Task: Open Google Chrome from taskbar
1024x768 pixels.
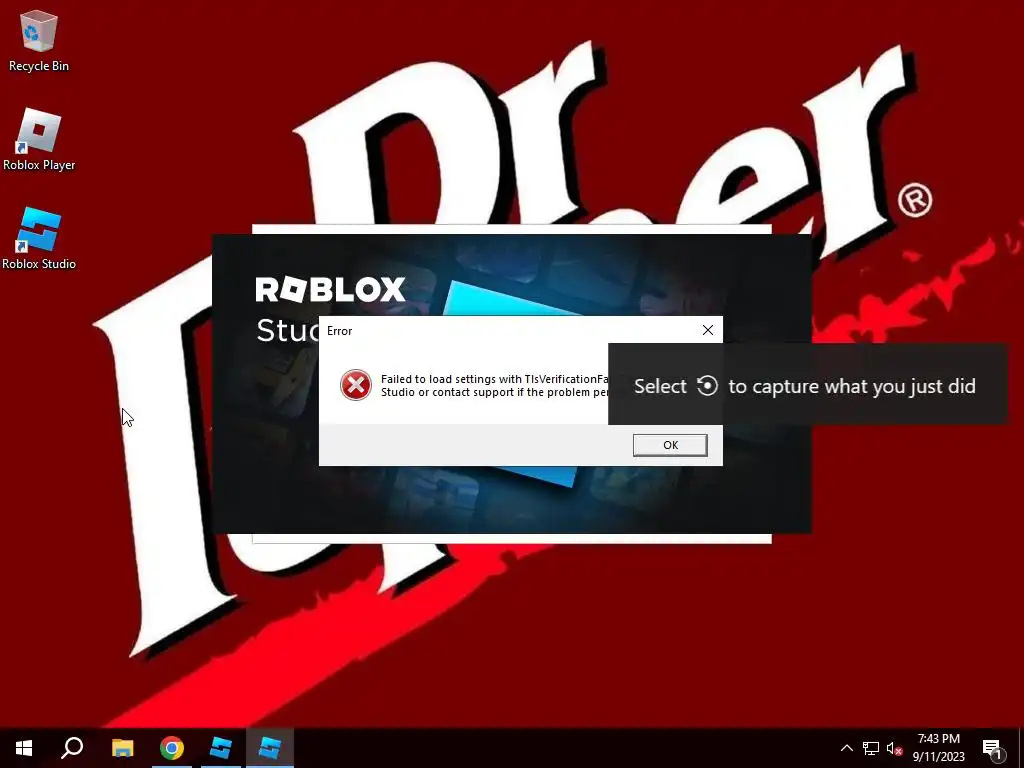Action: click(172, 748)
